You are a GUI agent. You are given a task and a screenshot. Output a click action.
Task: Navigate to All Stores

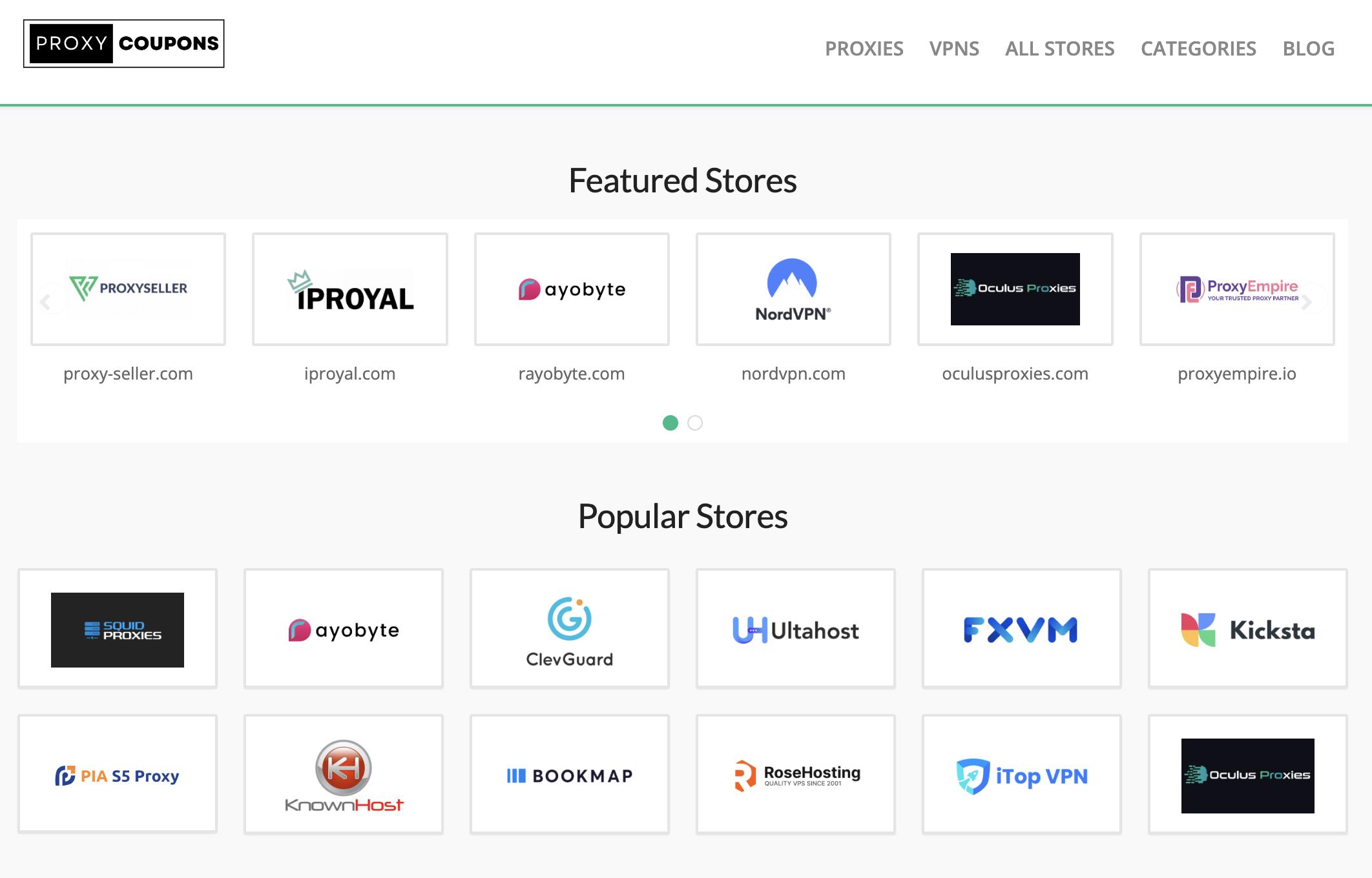click(1060, 48)
